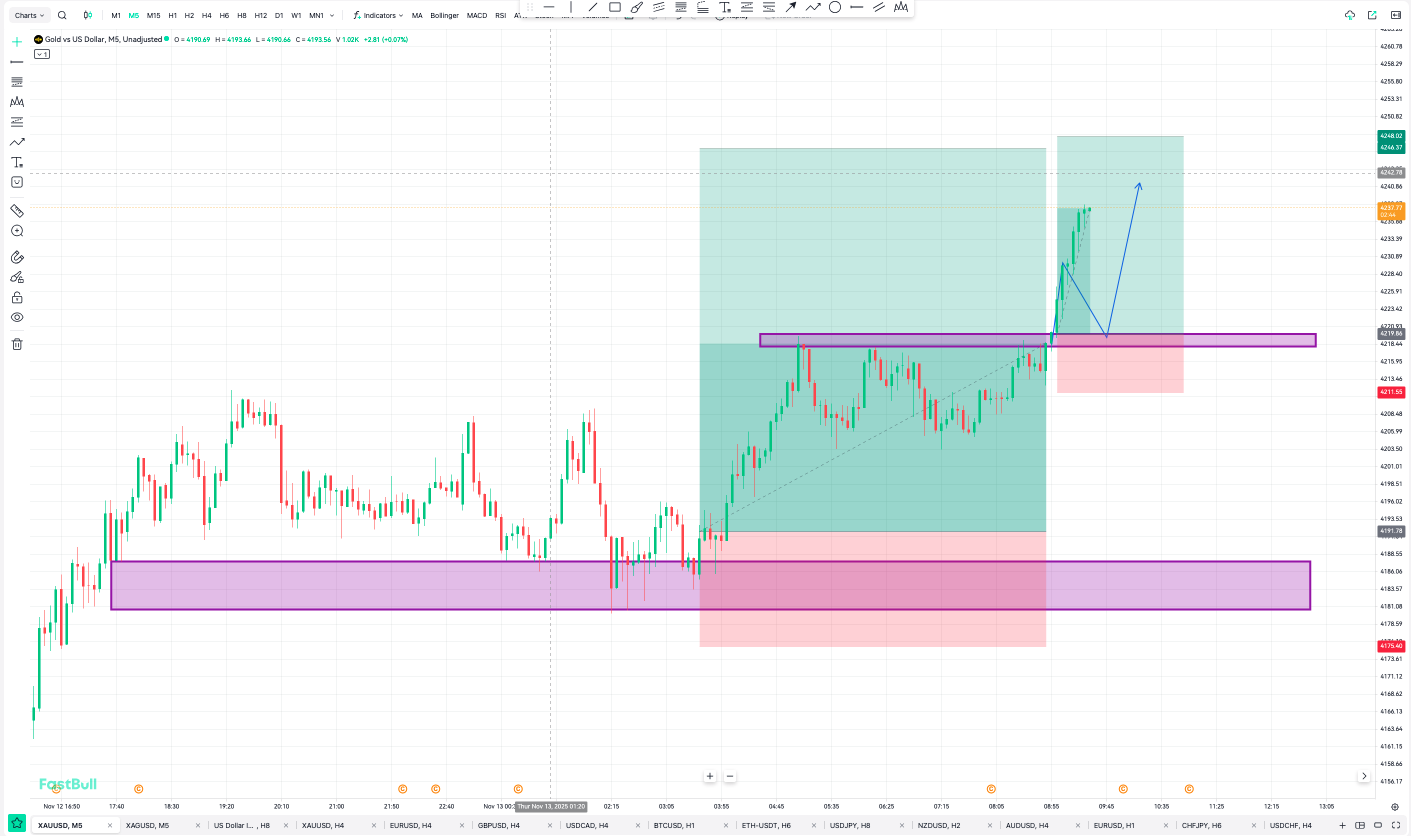Choose the candlestick chart type icon

[88, 15]
